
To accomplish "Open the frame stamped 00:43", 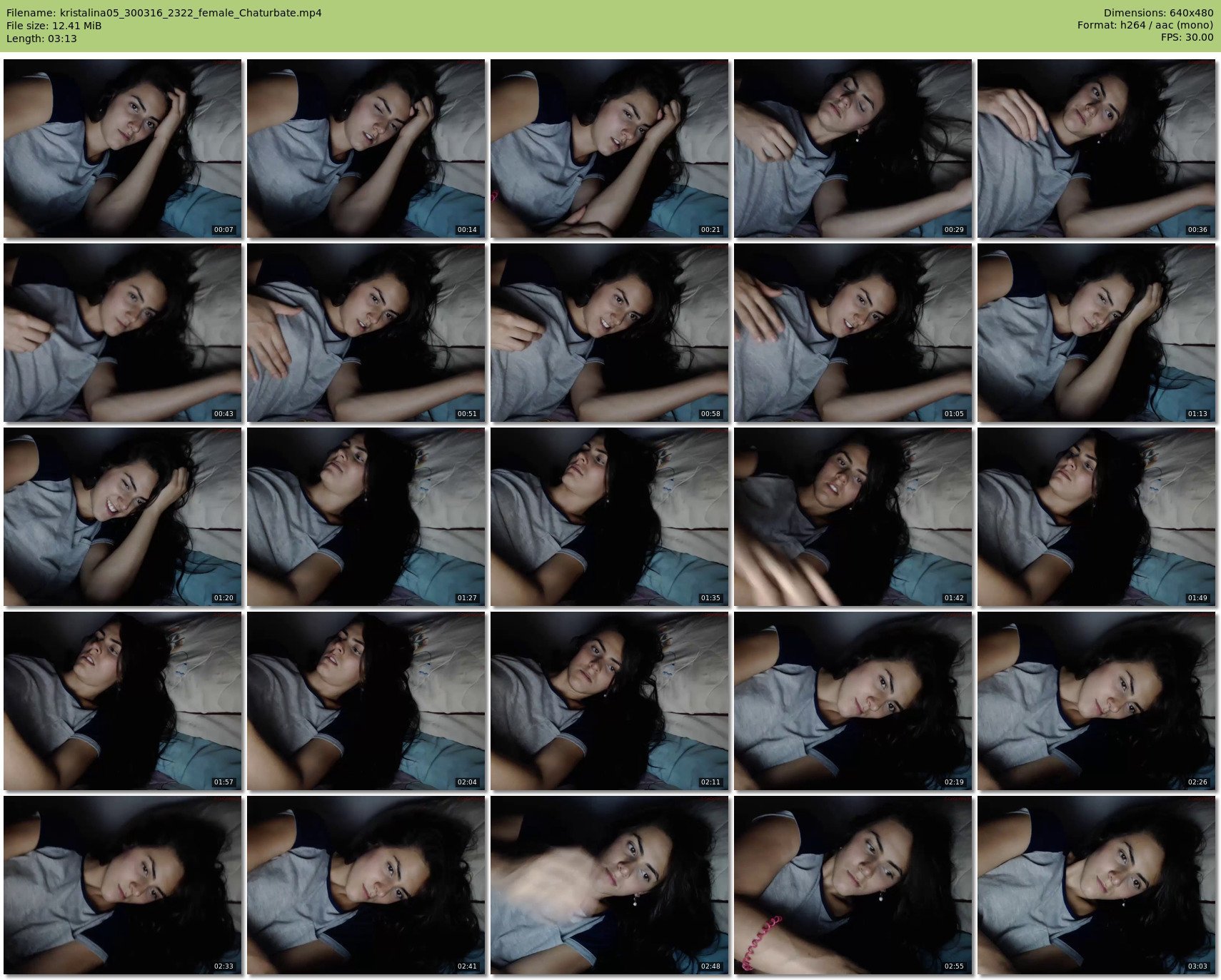I will tap(122, 332).
